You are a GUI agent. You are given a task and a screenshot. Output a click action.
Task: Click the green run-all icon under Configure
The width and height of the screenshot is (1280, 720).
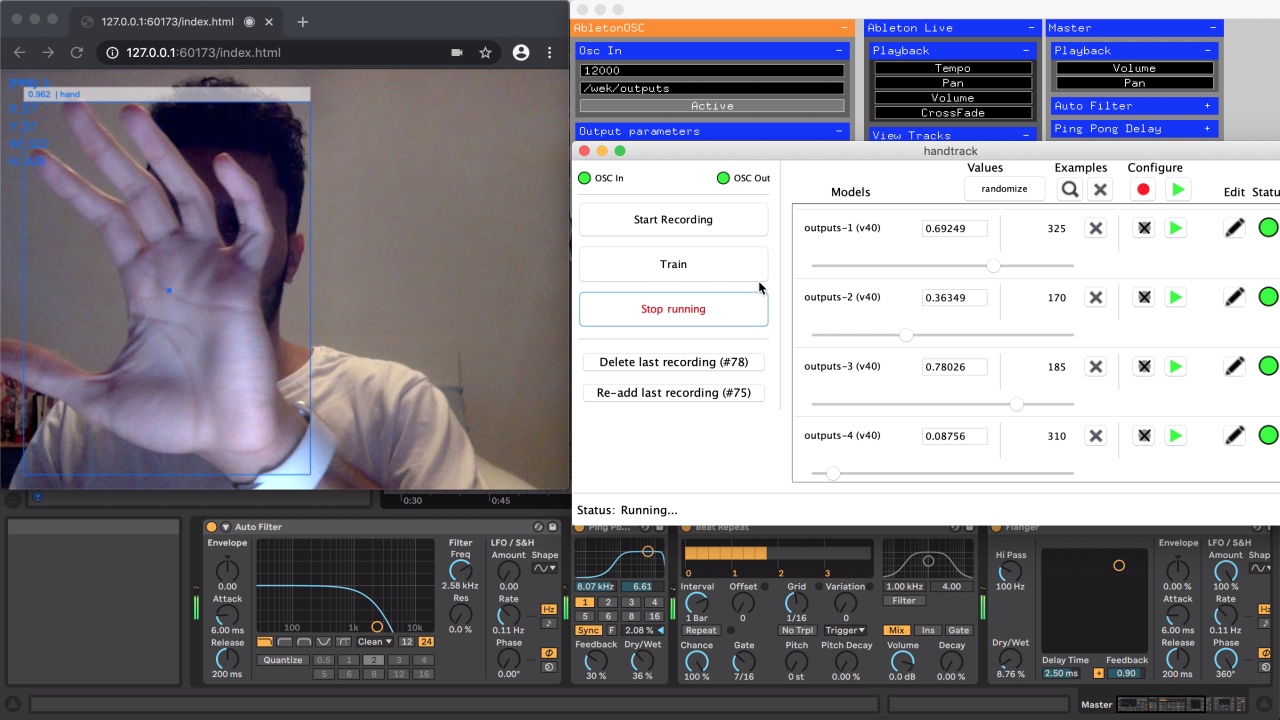coord(1177,189)
